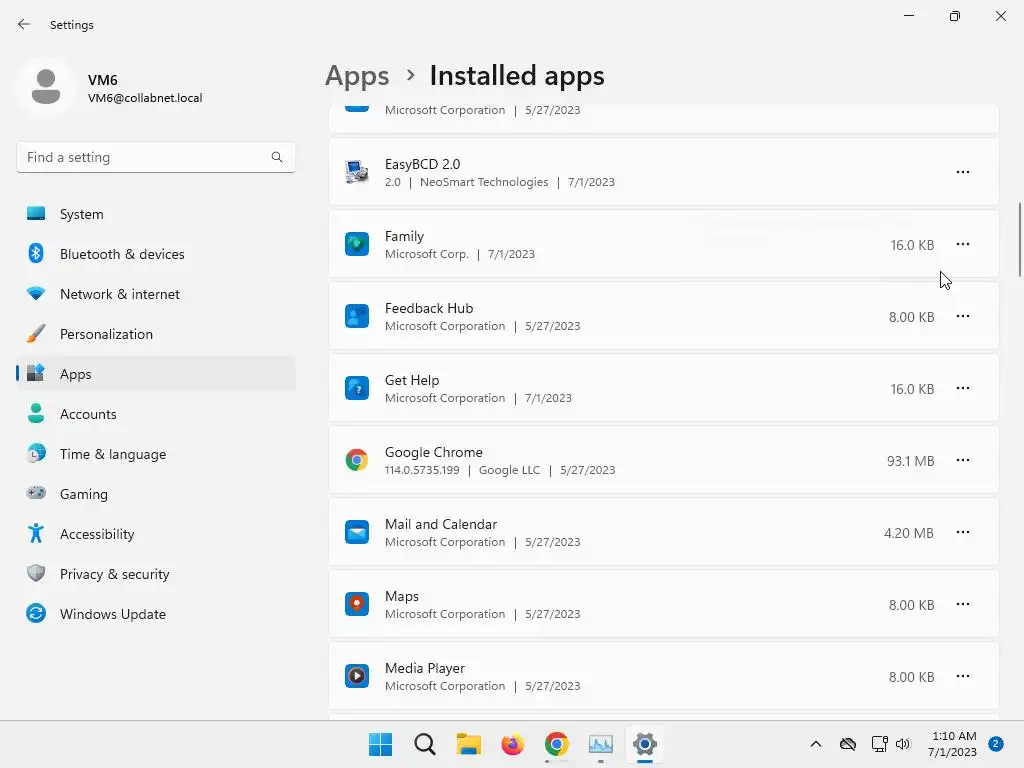Select Privacy & security in sidebar
The height and width of the screenshot is (768, 1024).
[114, 574]
